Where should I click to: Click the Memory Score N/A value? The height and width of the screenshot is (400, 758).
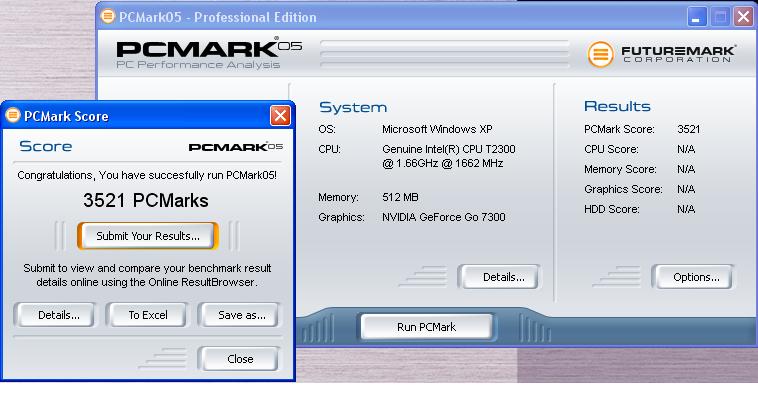pyautogui.click(x=686, y=169)
